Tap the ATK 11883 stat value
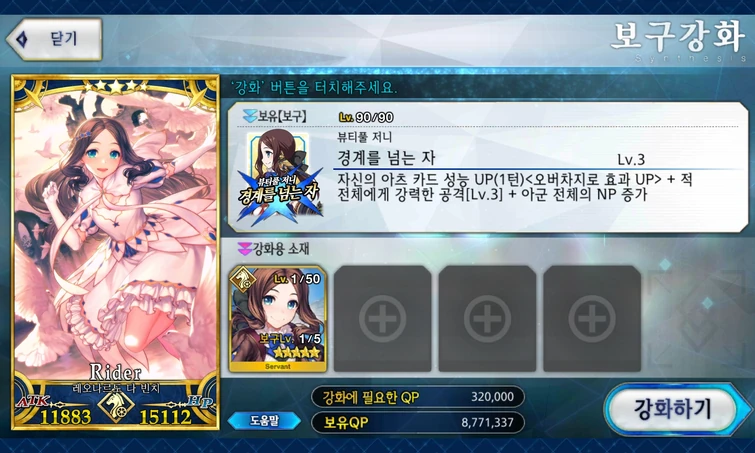This screenshot has height=453, width=755. click(x=65, y=417)
